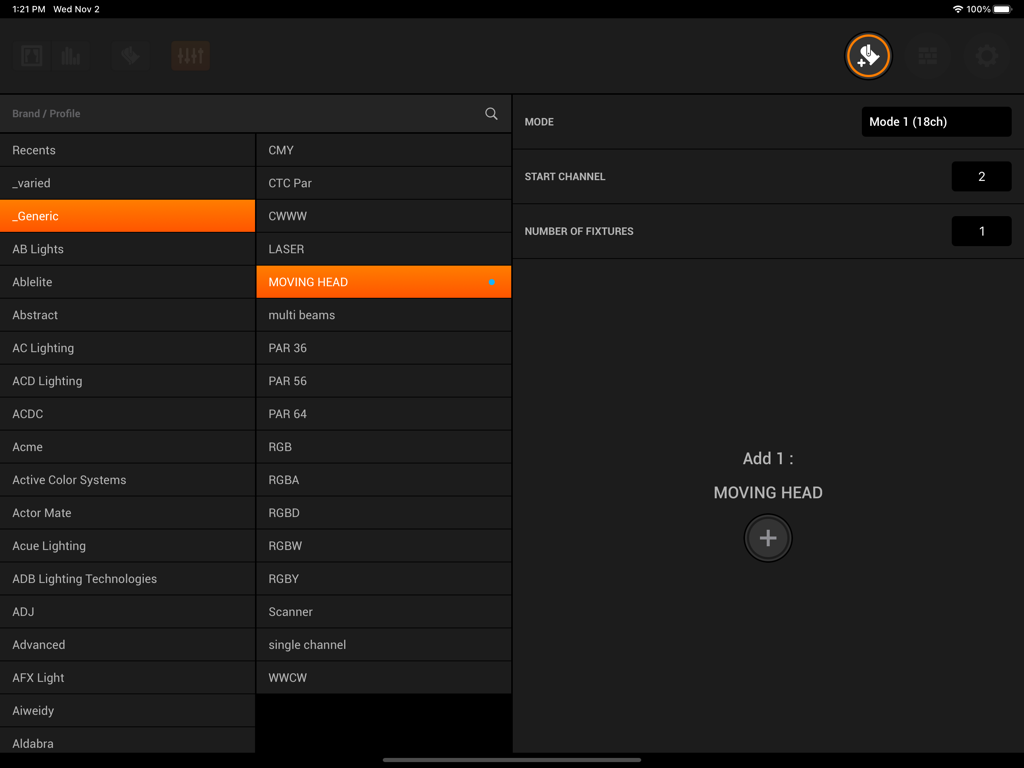
Task: Select the faders panel icon
Action: (x=190, y=56)
